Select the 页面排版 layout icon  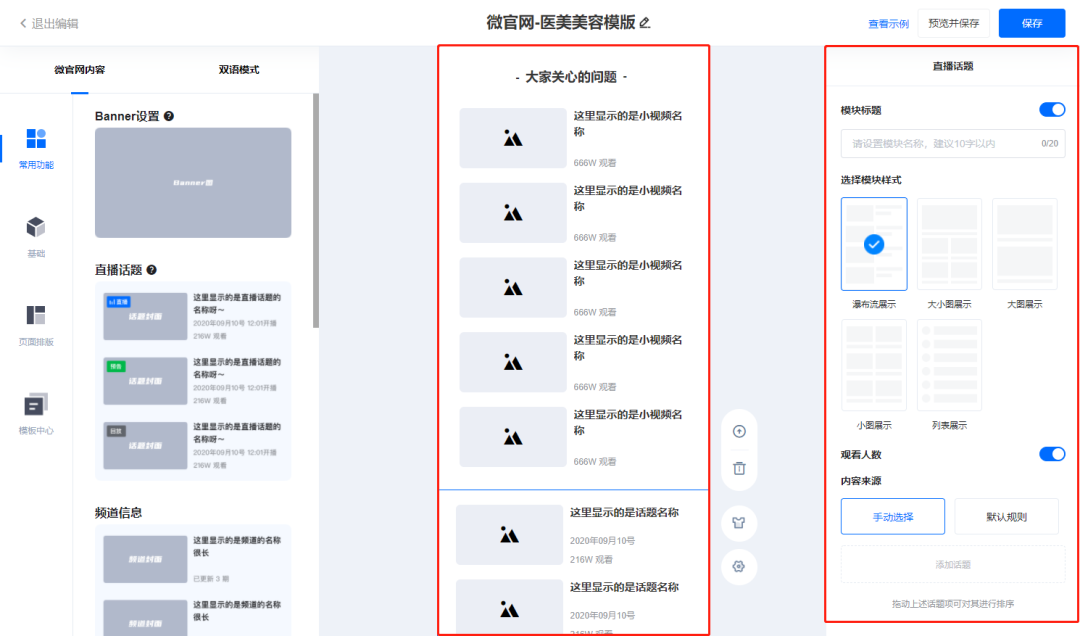[36, 316]
